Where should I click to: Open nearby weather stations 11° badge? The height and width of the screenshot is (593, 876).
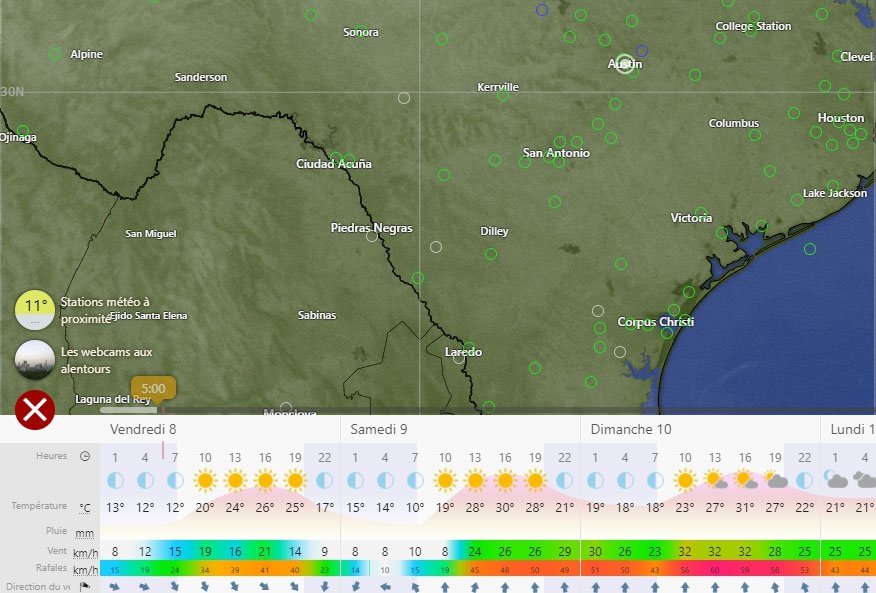(x=35, y=309)
